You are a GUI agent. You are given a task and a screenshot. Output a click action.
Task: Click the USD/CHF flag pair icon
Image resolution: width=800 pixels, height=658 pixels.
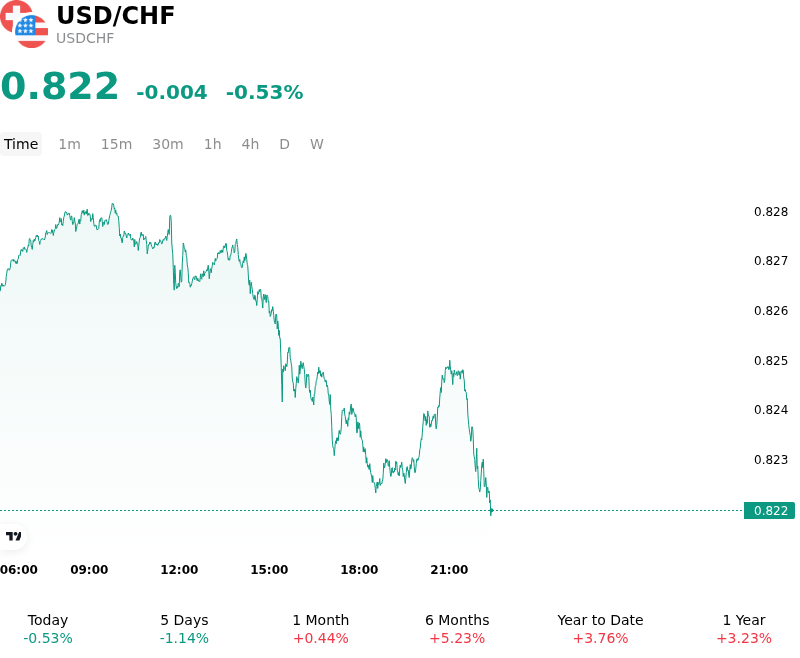pyautogui.click(x=24, y=24)
